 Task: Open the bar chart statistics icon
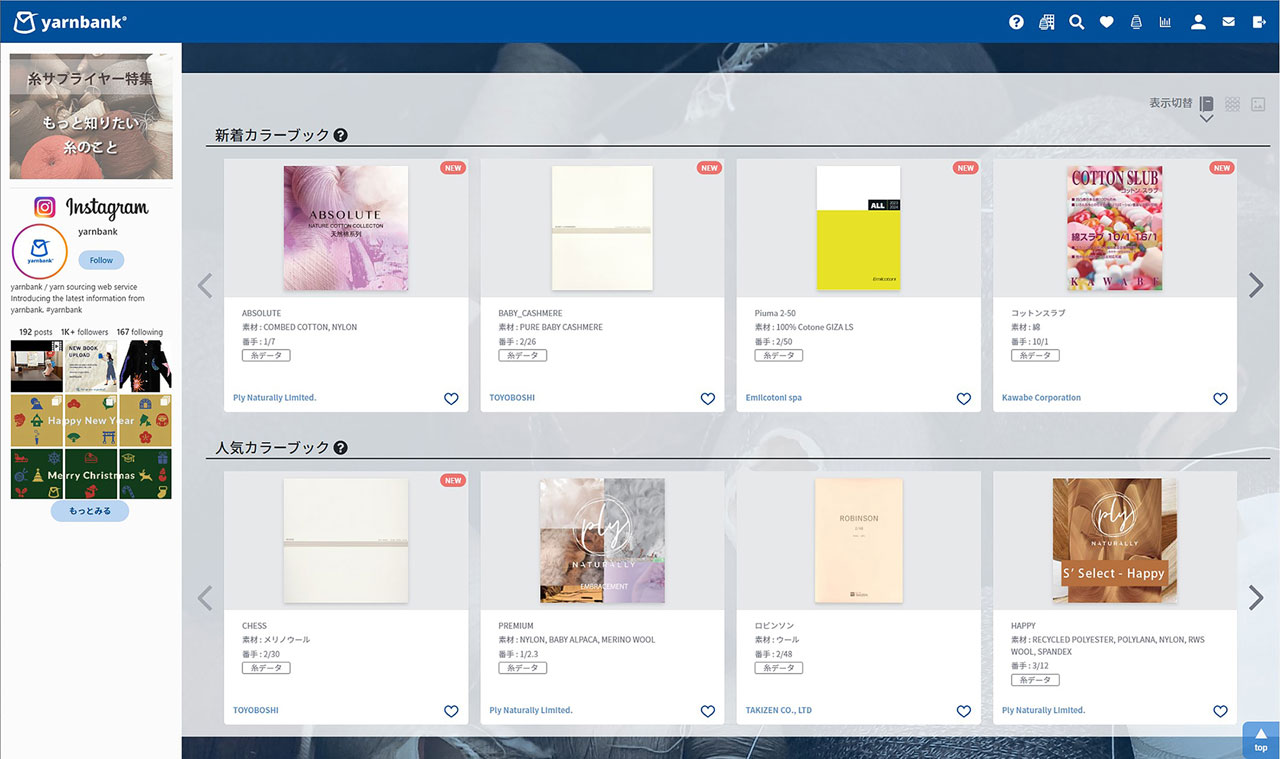click(1165, 22)
